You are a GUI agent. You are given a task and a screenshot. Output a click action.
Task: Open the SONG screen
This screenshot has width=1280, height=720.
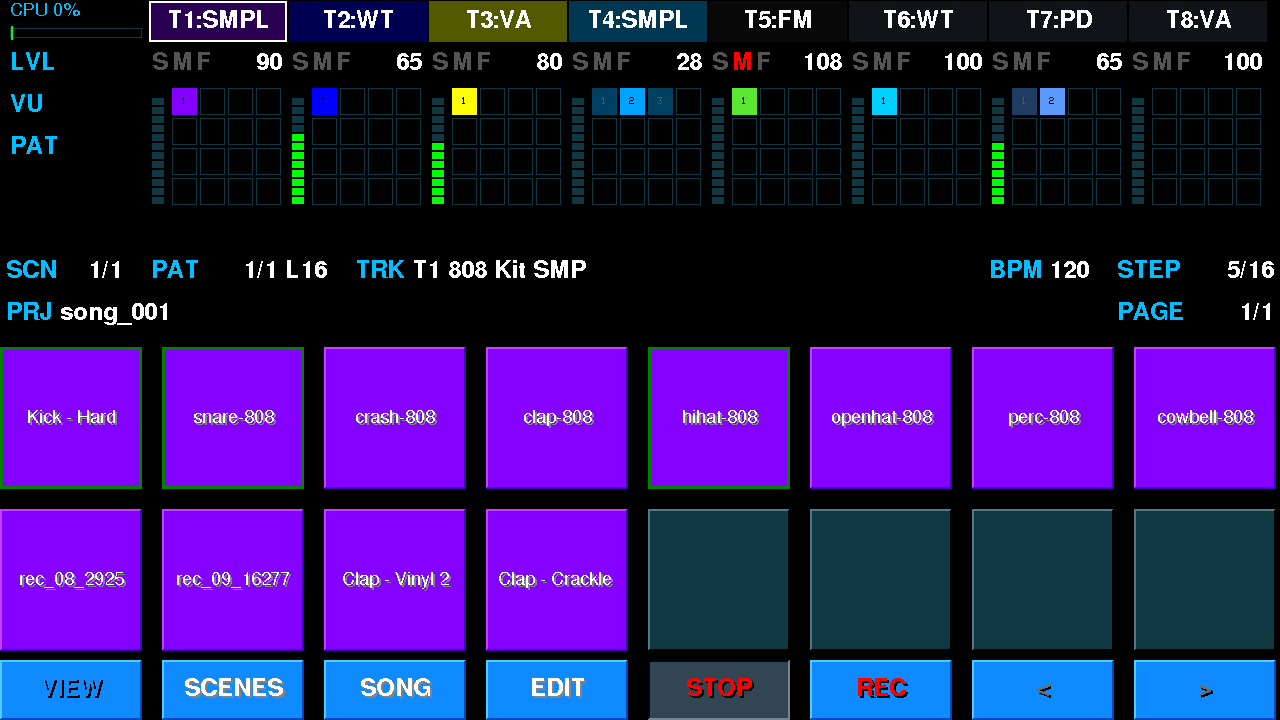pyautogui.click(x=395, y=689)
